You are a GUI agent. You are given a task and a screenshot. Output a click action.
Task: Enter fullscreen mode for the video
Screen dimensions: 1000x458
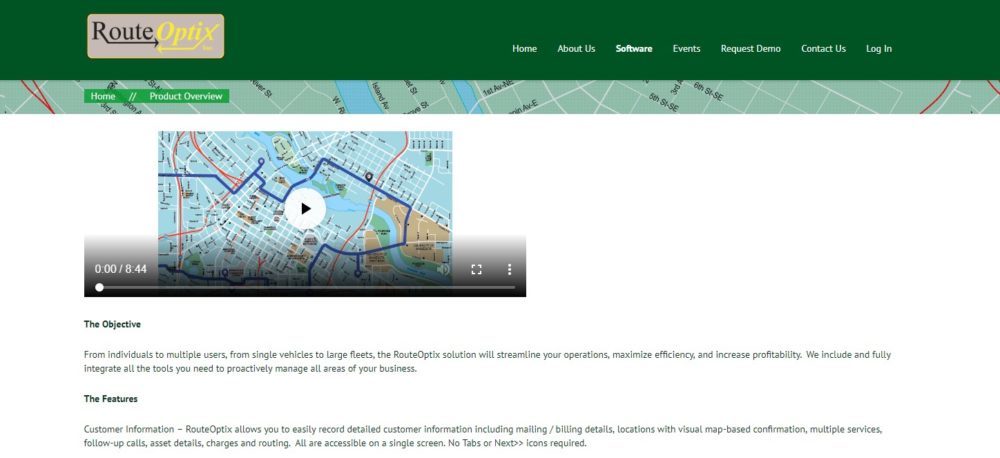476,269
